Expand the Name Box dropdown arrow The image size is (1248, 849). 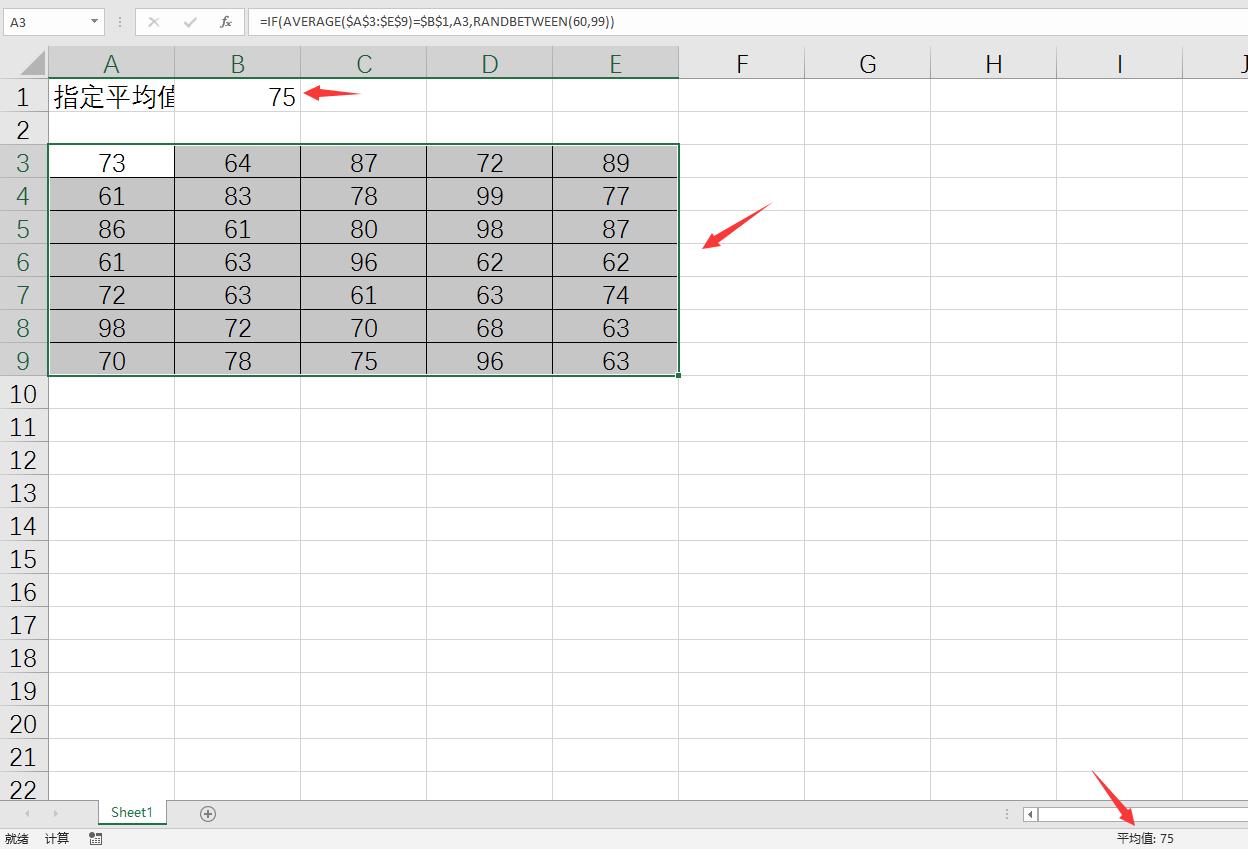click(x=95, y=21)
